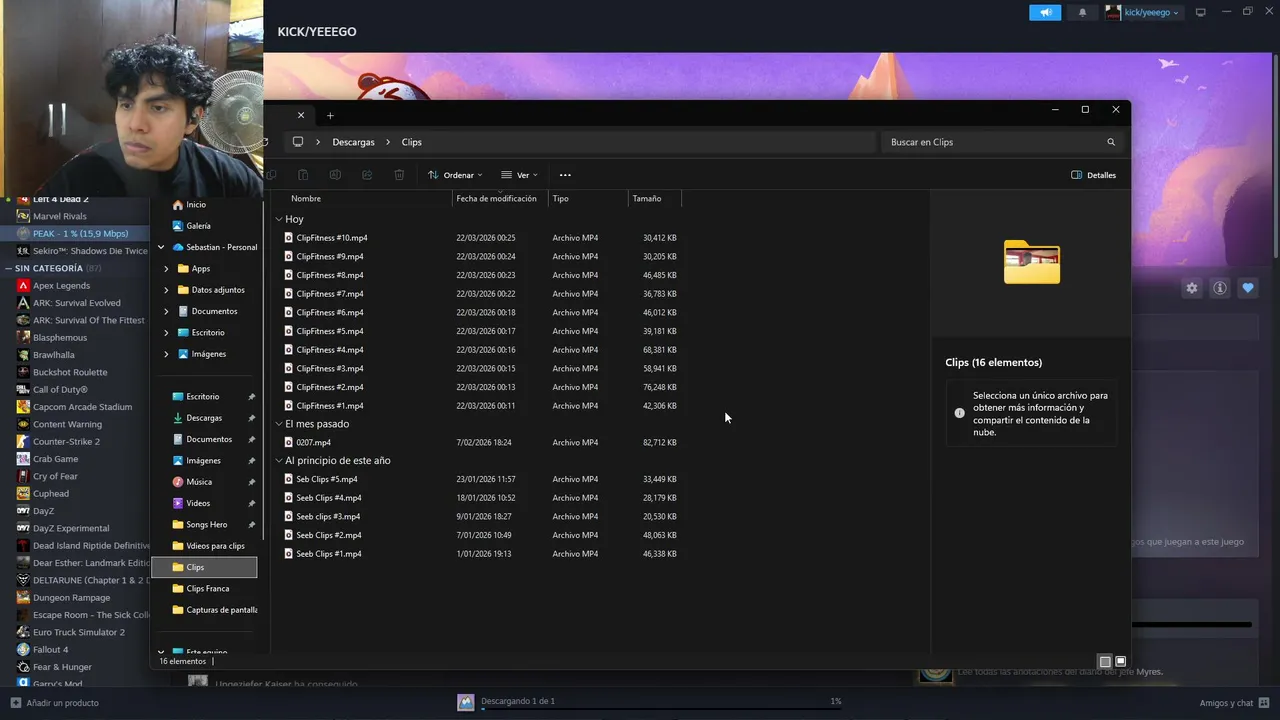
Task: Click the Delete trash icon in Explorer toolbar
Action: 399,175
